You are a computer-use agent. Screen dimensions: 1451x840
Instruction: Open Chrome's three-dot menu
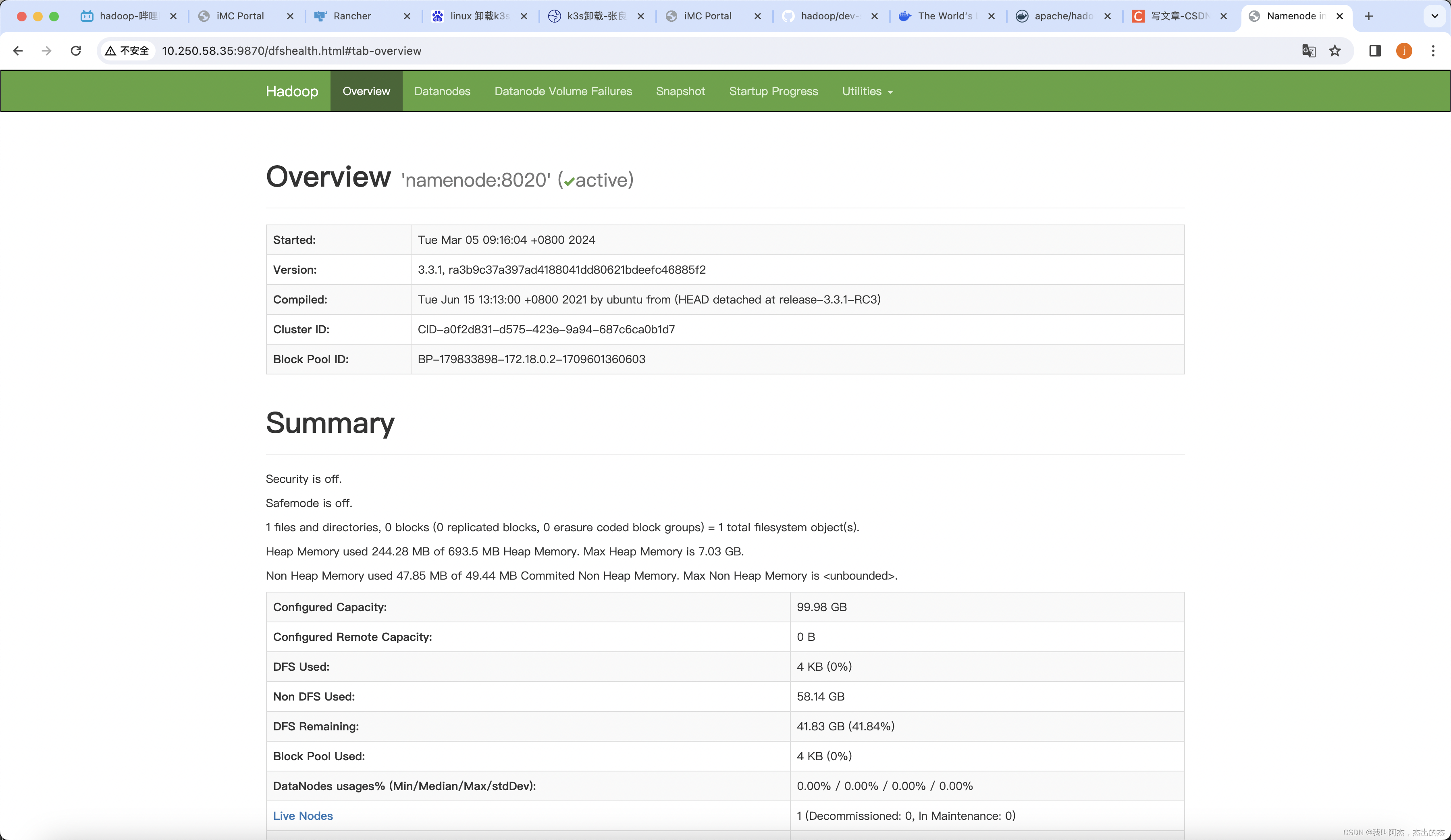(x=1433, y=51)
